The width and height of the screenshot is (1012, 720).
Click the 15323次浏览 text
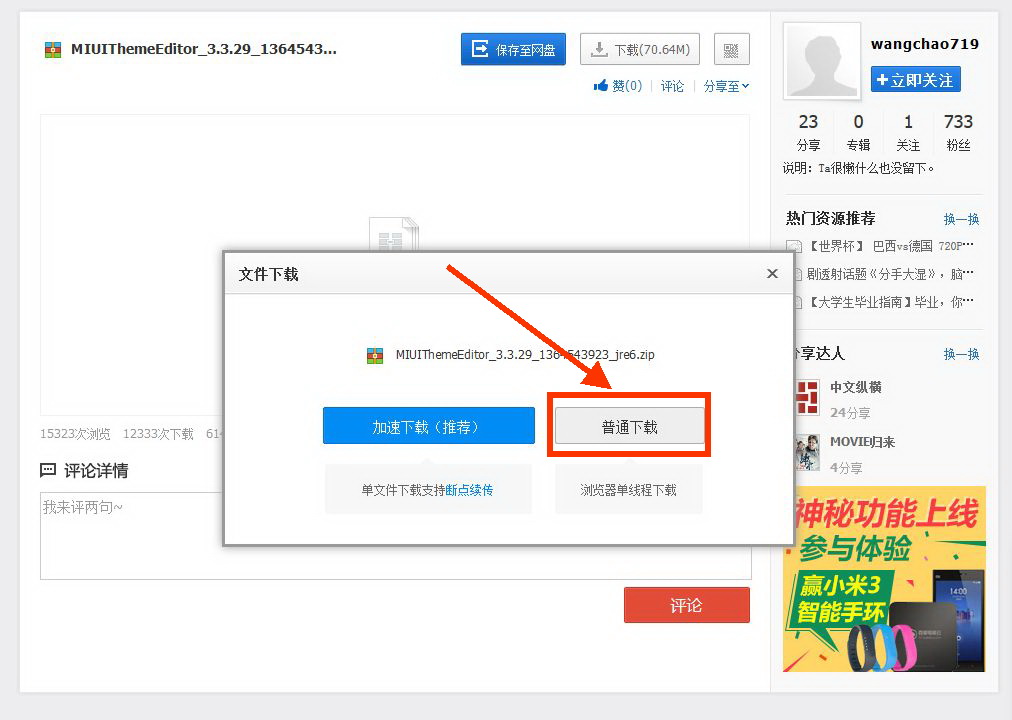[x=76, y=434]
